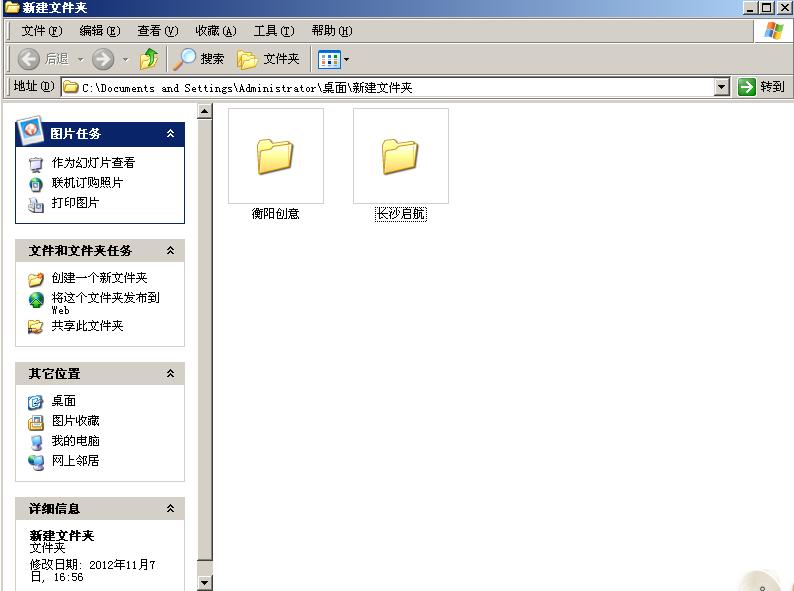
Task: Collapse the 图片任务 panel
Action: [x=170, y=133]
